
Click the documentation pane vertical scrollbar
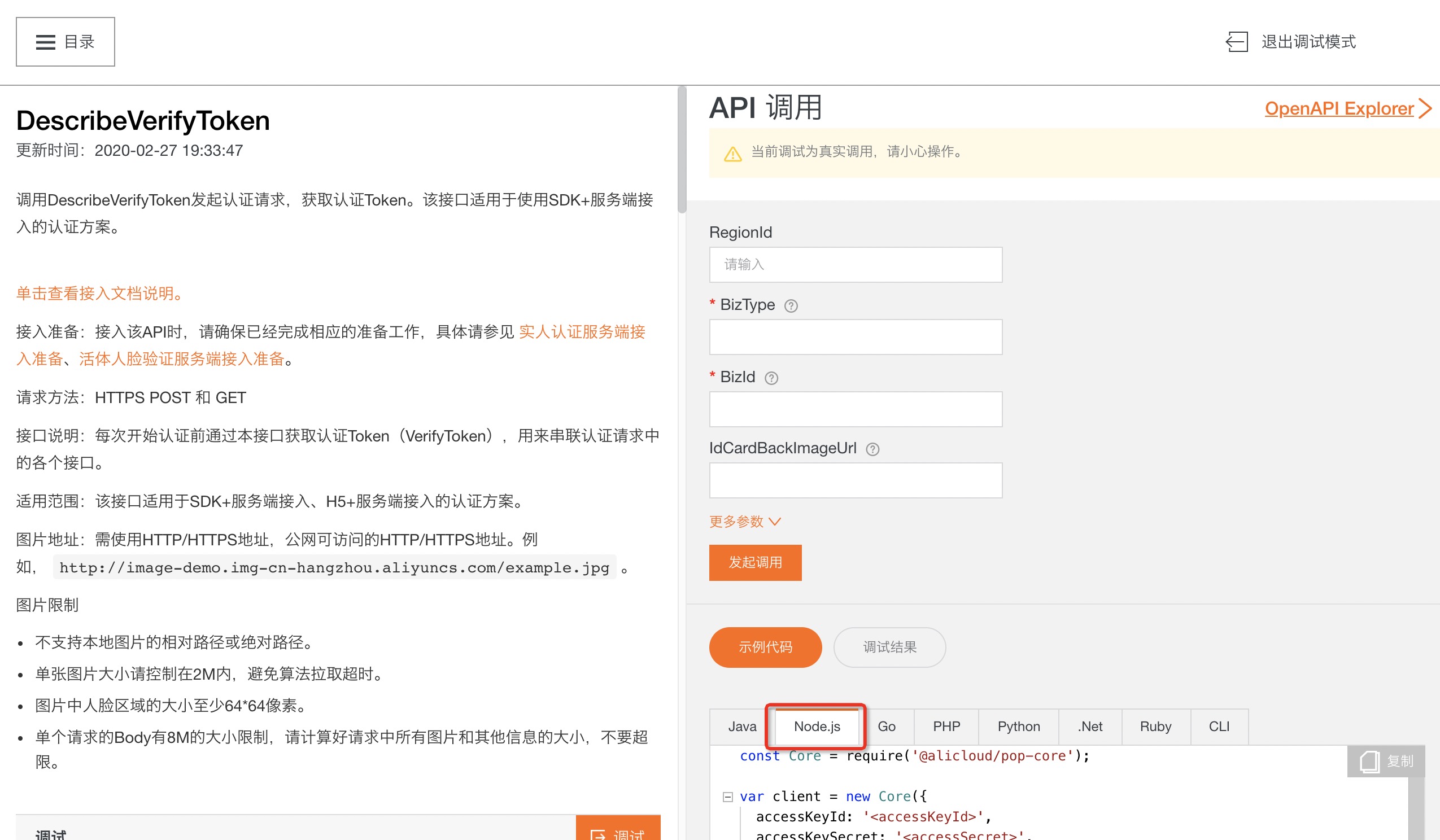pyautogui.click(x=682, y=150)
